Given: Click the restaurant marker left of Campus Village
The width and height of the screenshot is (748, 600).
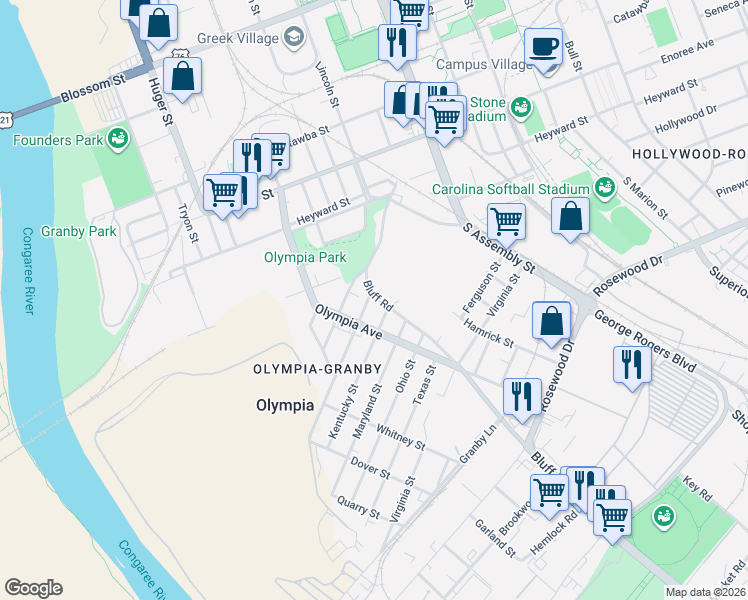Looking at the screenshot, I should click(x=397, y=43).
